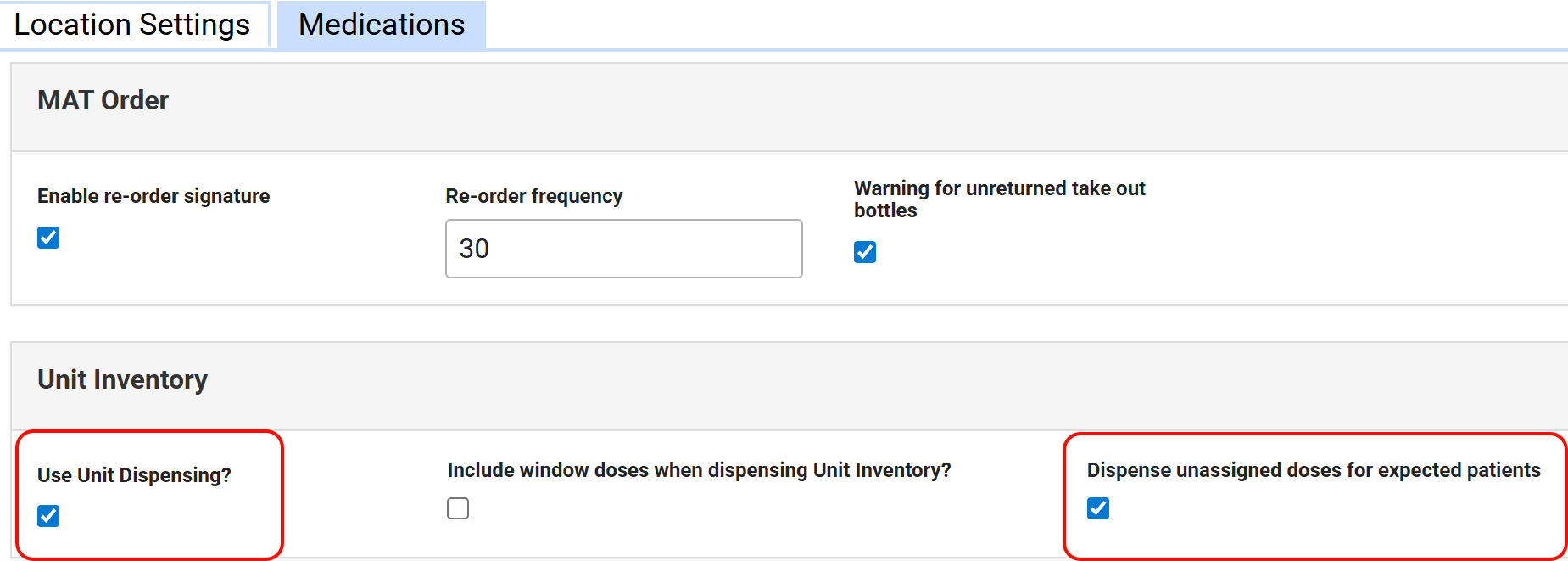Image resolution: width=1568 pixels, height=561 pixels.
Task: Switch to the Location Settings tab
Action: (132, 25)
